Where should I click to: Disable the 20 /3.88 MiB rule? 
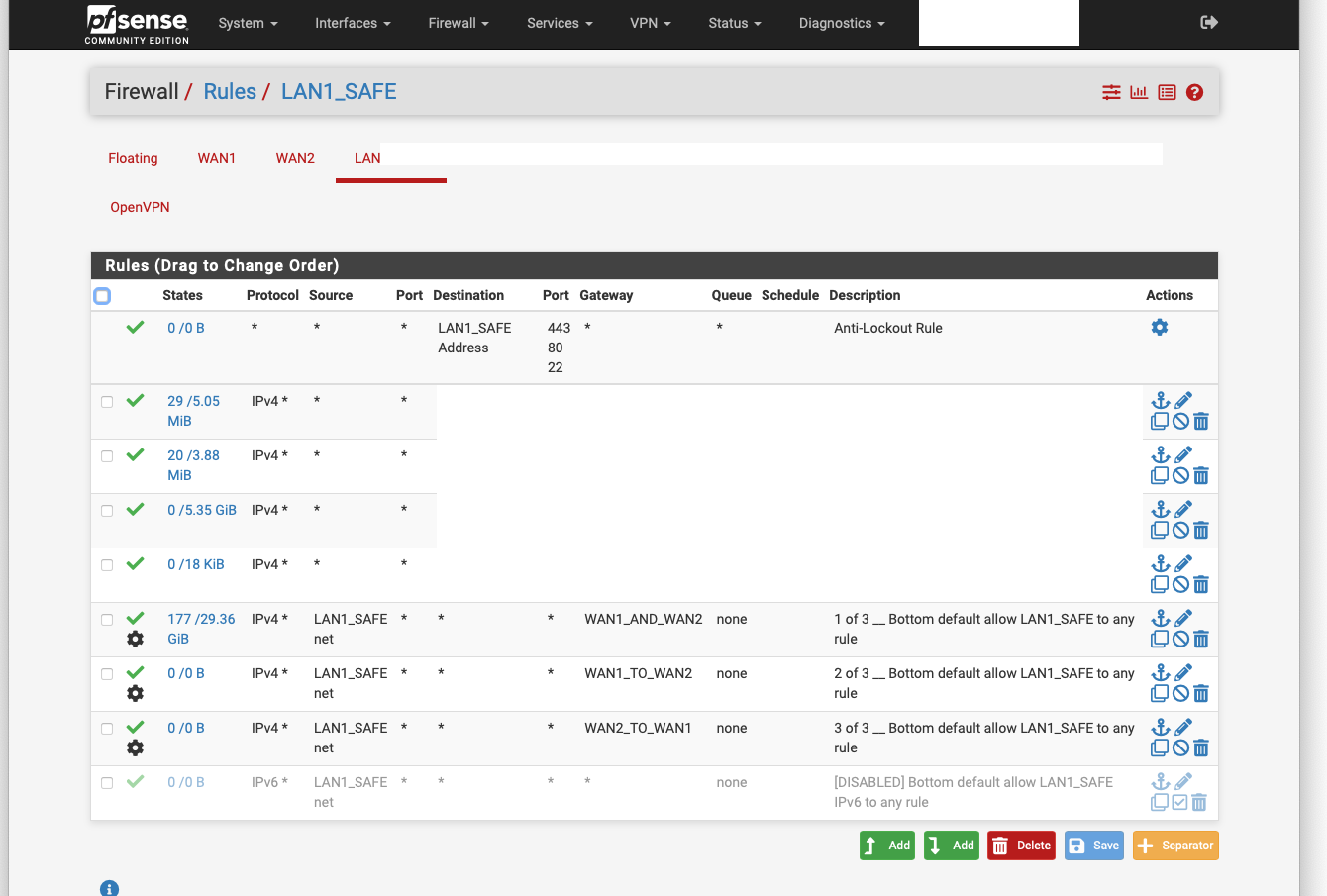click(1180, 475)
